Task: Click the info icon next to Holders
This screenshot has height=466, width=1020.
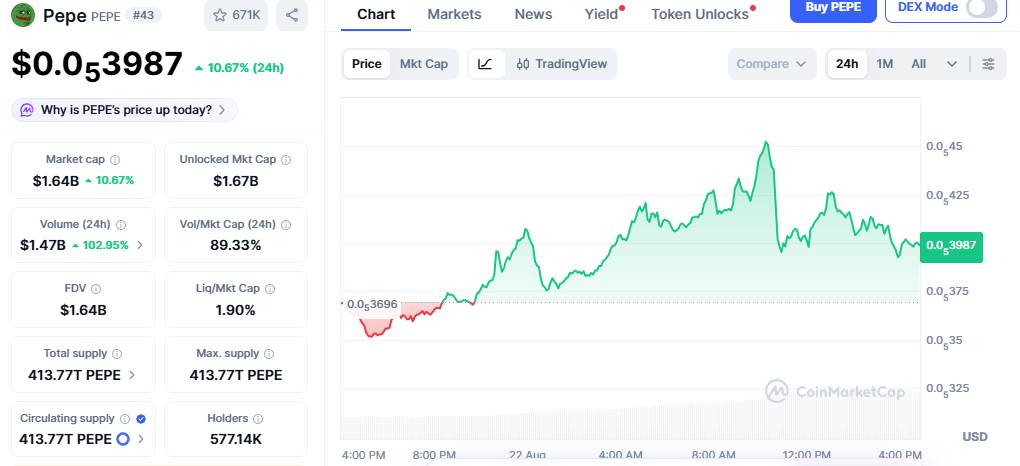Action: point(258,418)
